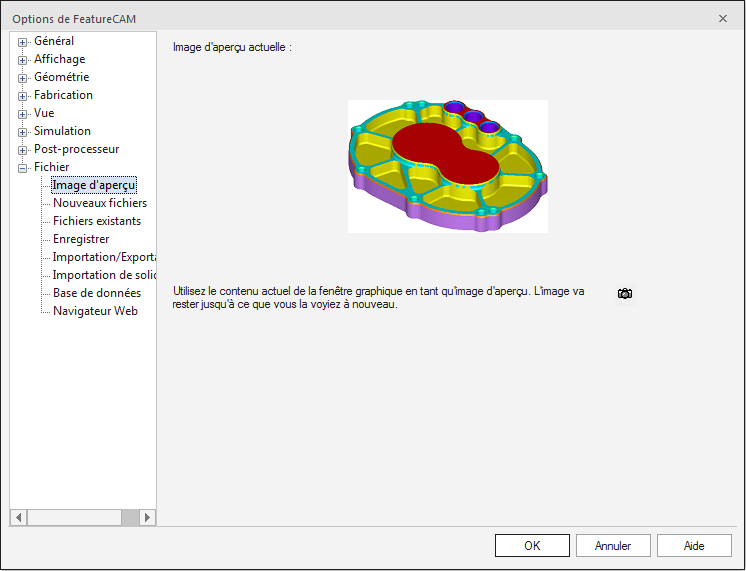Confirm options with OK button
This screenshot has width=746, height=571.
pyautogui.click(x=532, y=545)
